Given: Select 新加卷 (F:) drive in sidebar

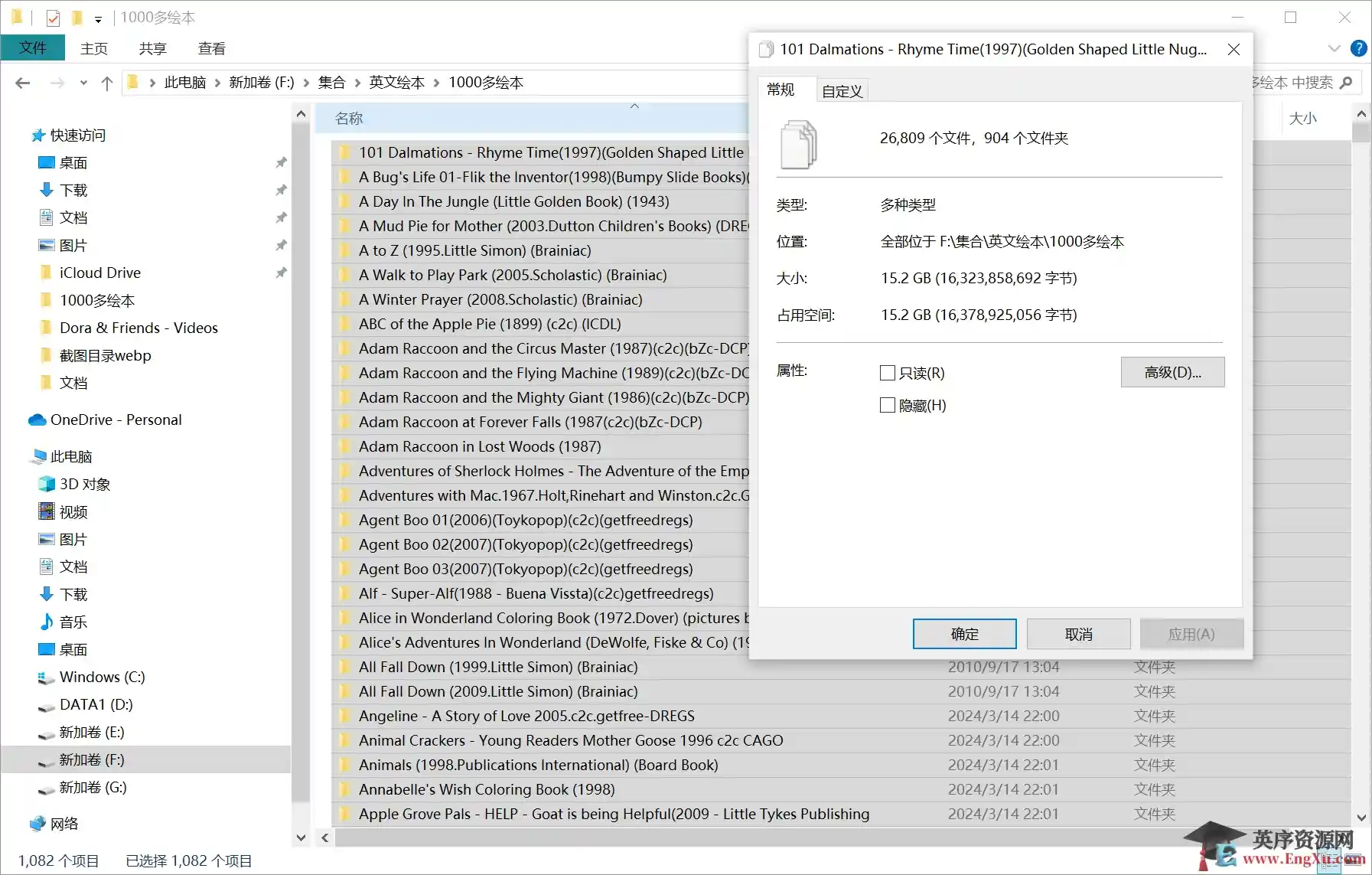Looking at the screenshot, I should [145, 759].
